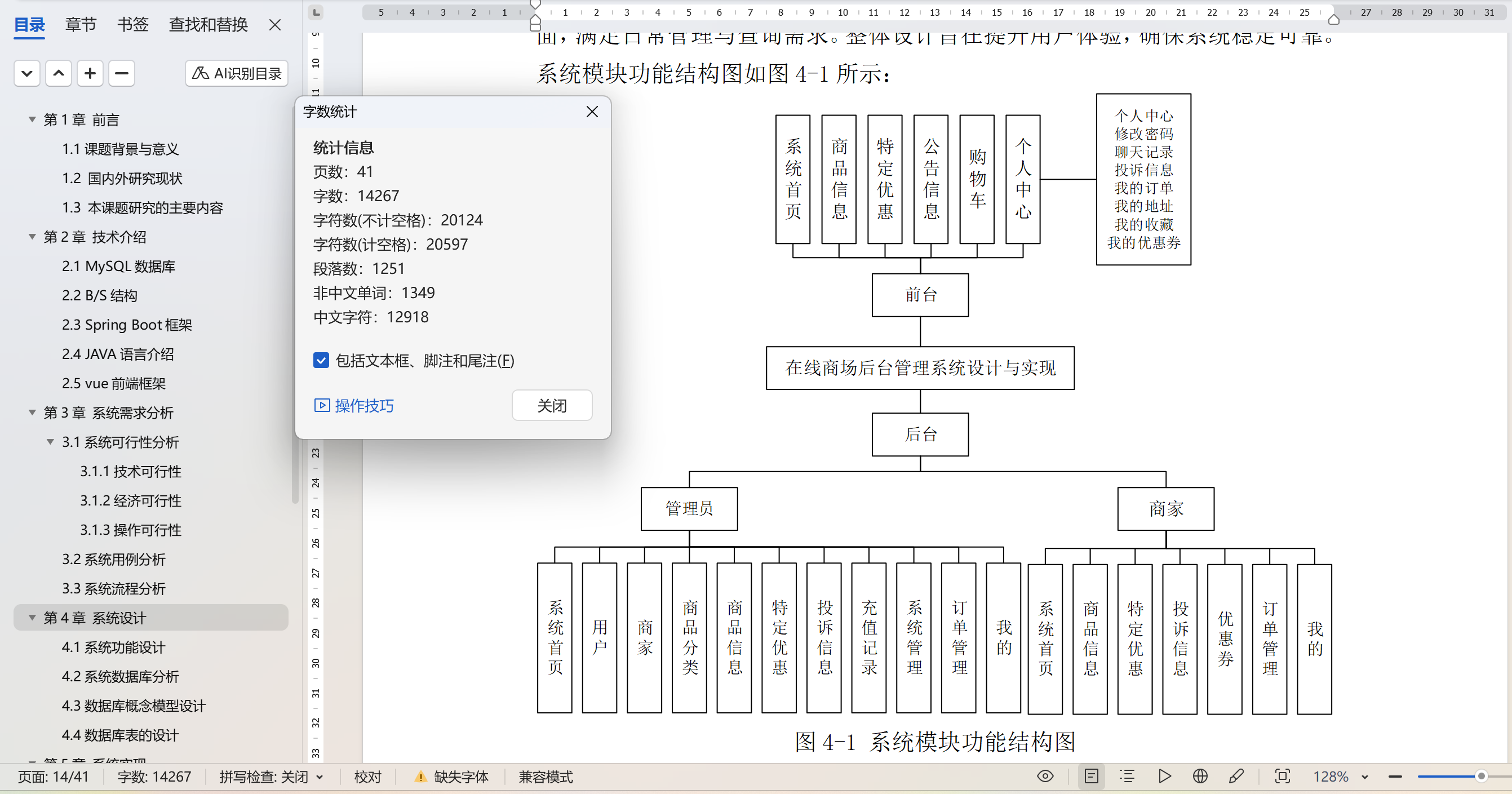Promote heading level with plus button

click(x=90, y=73)
